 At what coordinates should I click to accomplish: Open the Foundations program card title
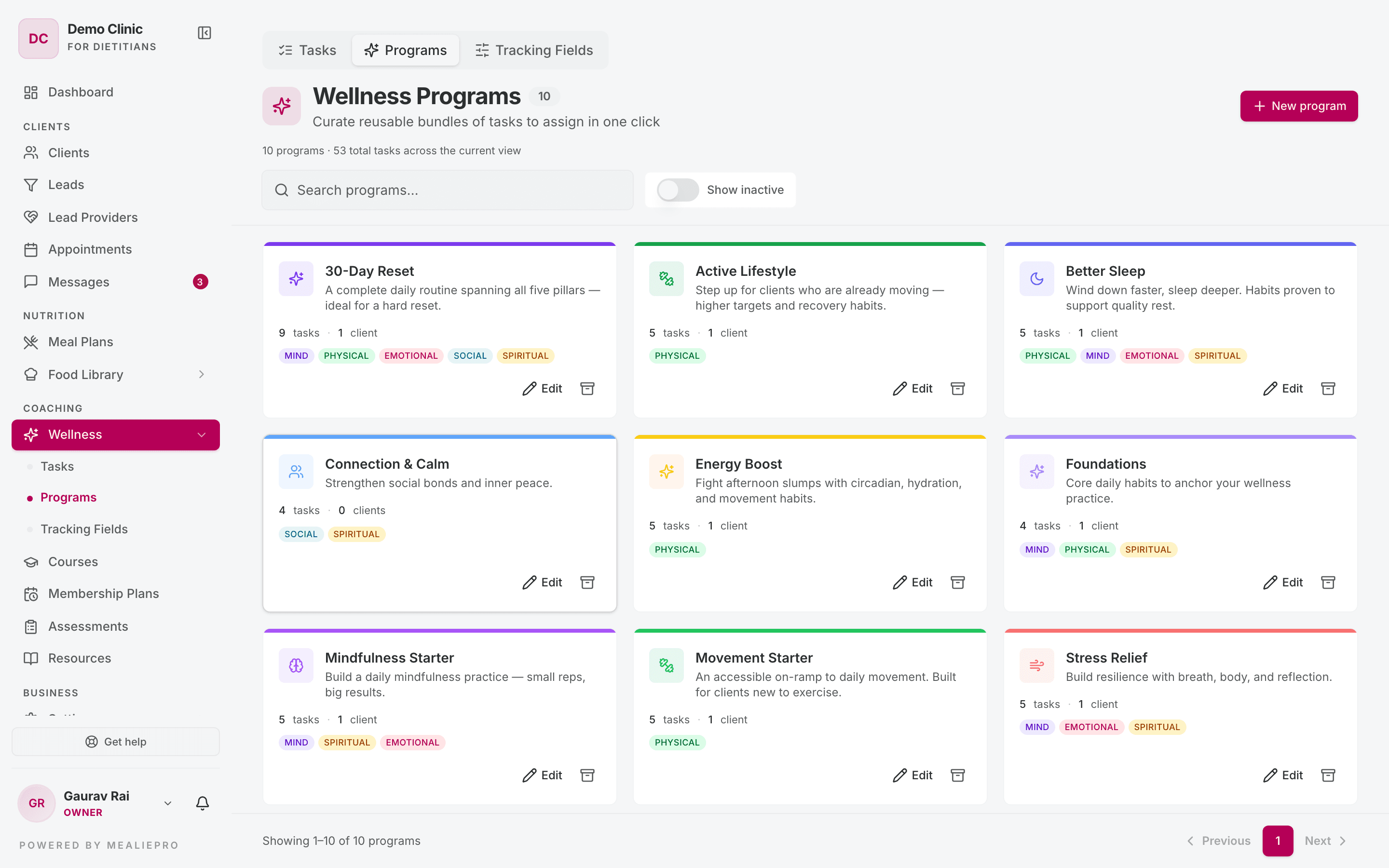tap(1105, 464)
